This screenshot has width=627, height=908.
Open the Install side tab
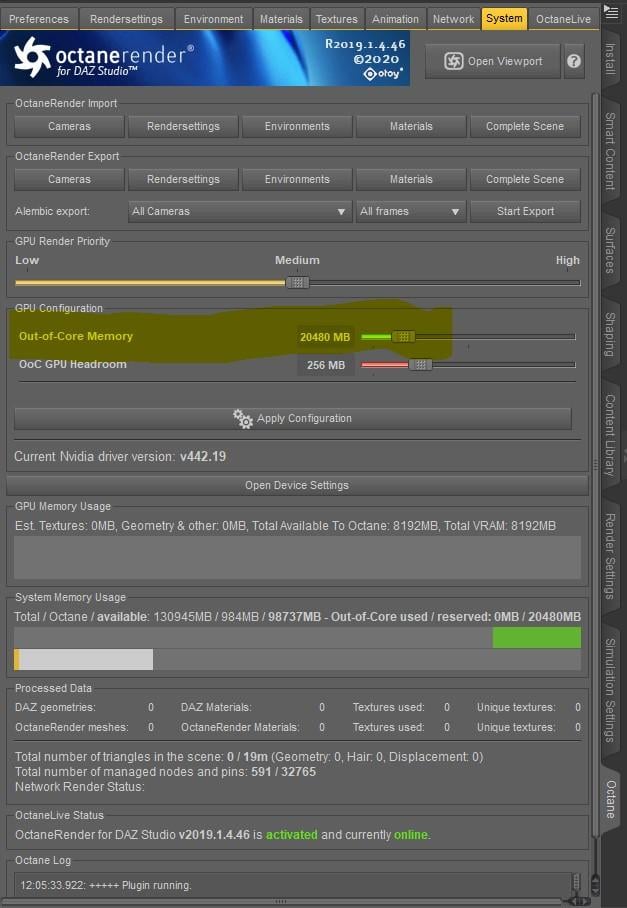pos(610,59)
